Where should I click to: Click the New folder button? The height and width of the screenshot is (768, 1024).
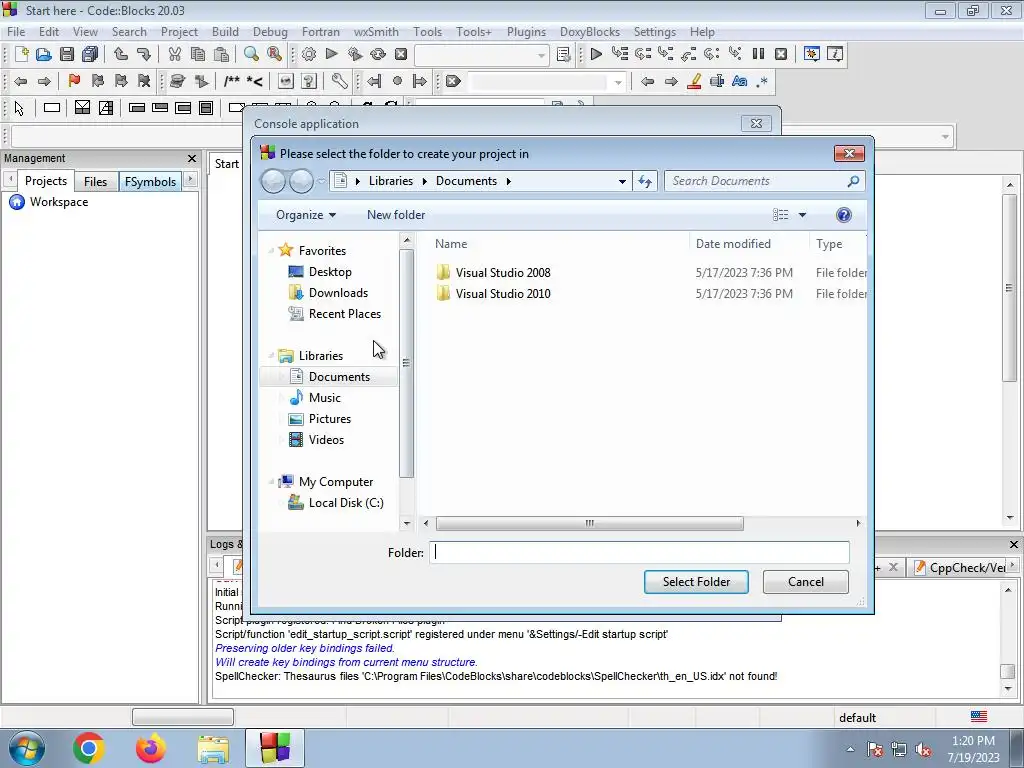pos(396,215)
